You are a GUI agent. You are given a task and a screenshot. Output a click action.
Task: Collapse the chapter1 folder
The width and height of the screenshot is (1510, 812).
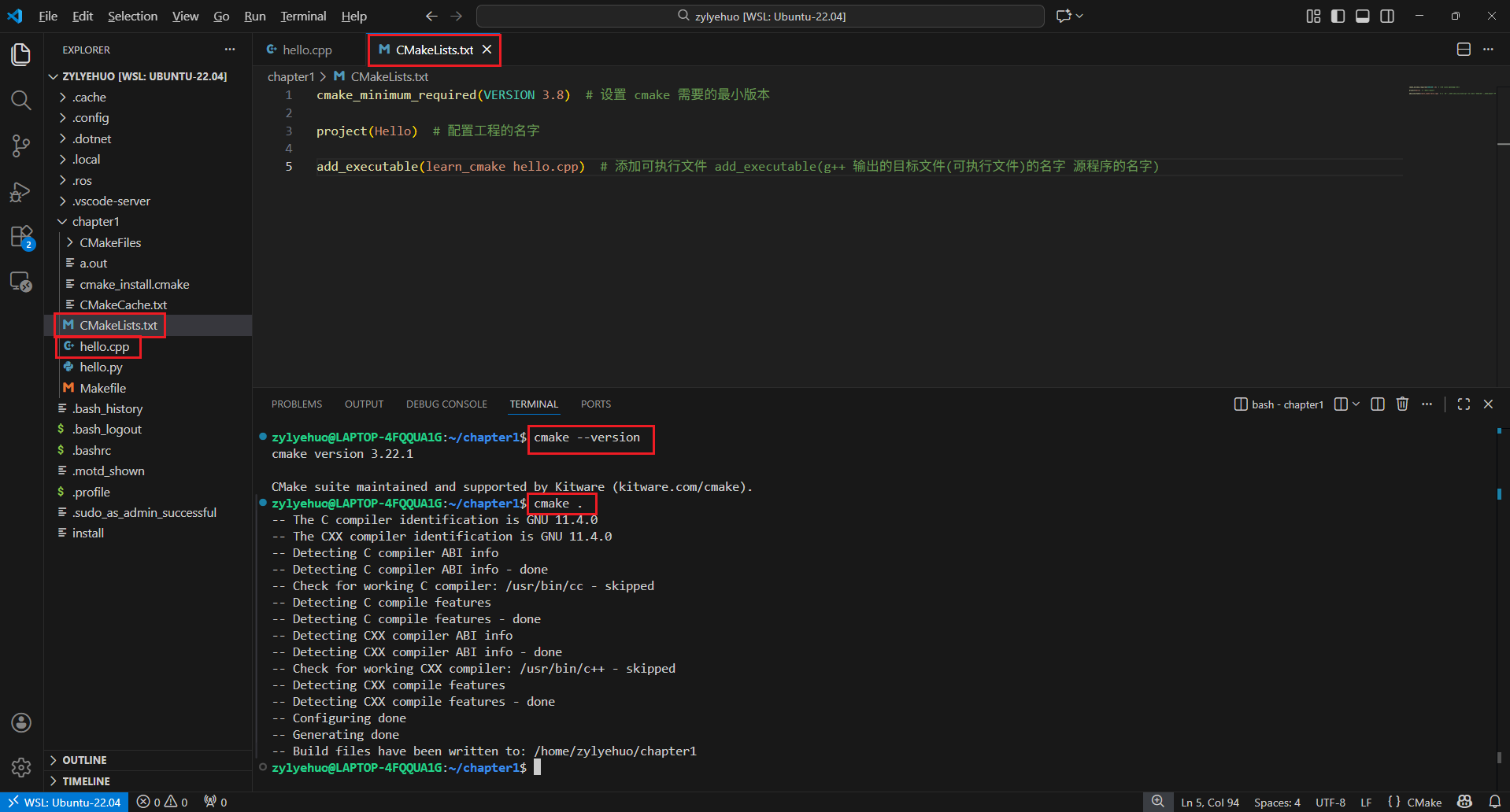pos(148,221)
